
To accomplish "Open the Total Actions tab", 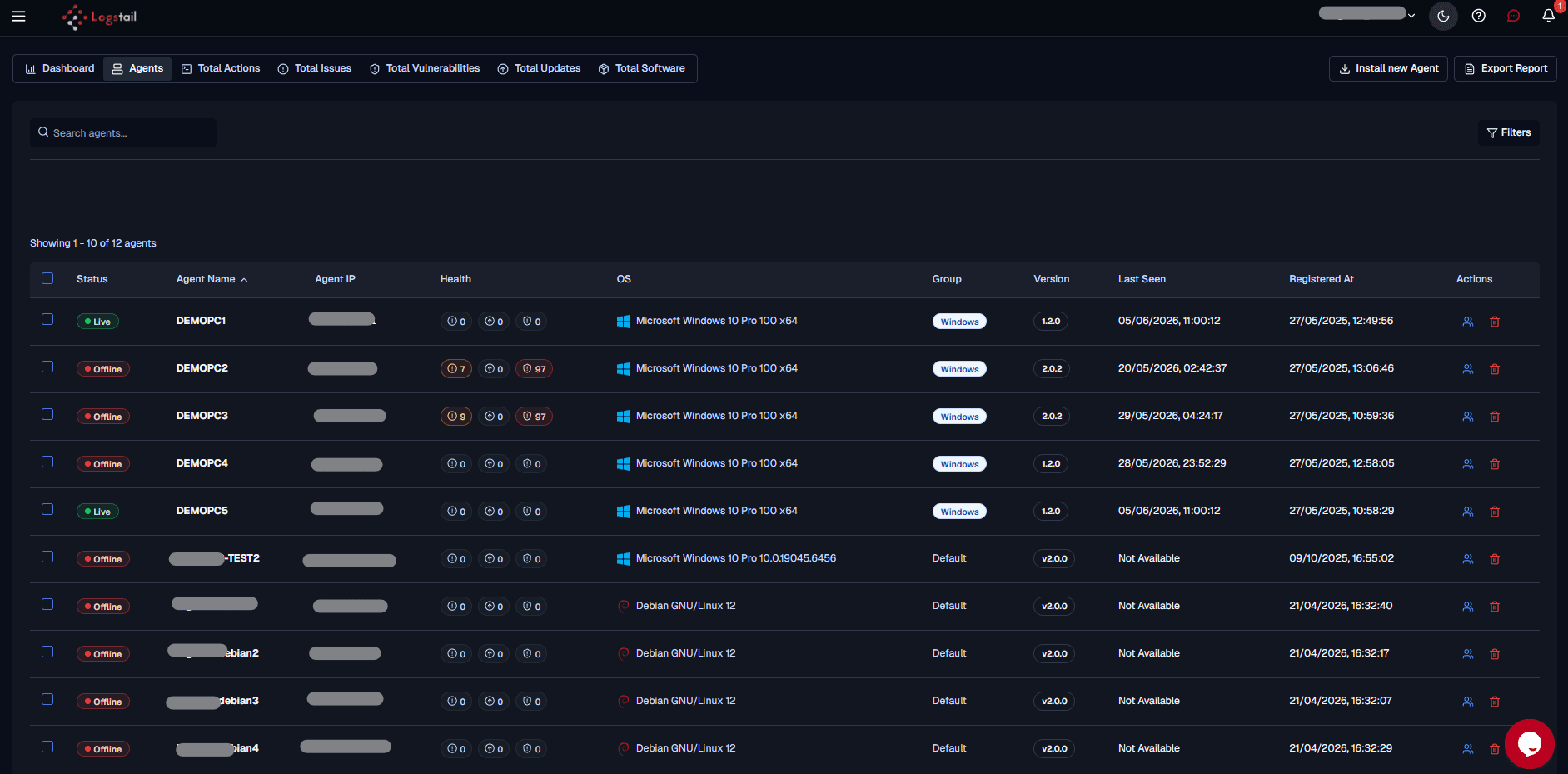I will pyautogui.click(x=221, y=68).
